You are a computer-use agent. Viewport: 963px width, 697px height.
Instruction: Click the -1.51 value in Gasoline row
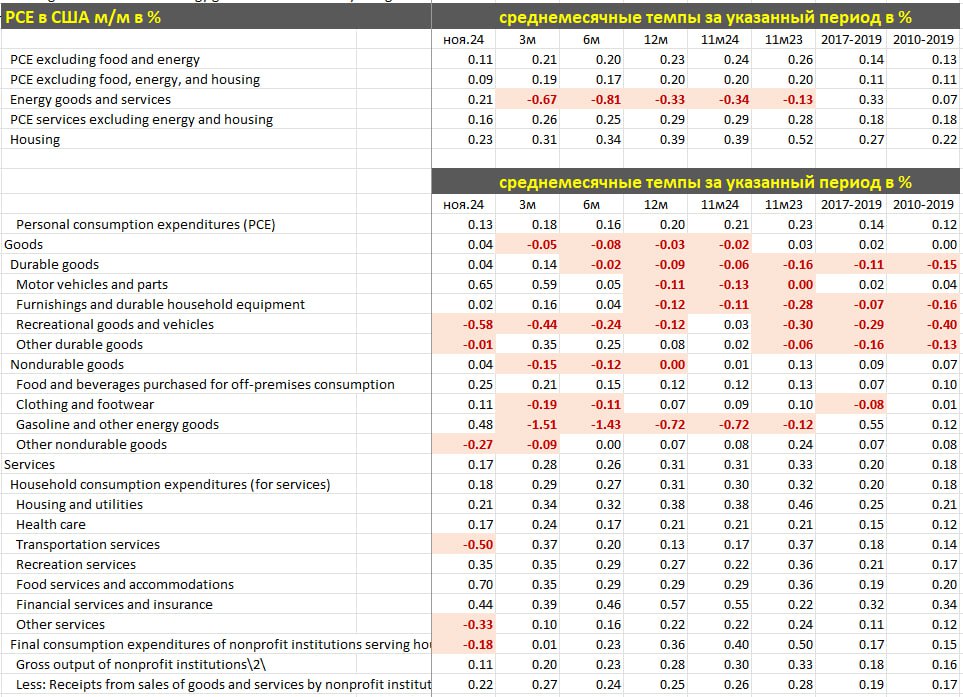542,425
